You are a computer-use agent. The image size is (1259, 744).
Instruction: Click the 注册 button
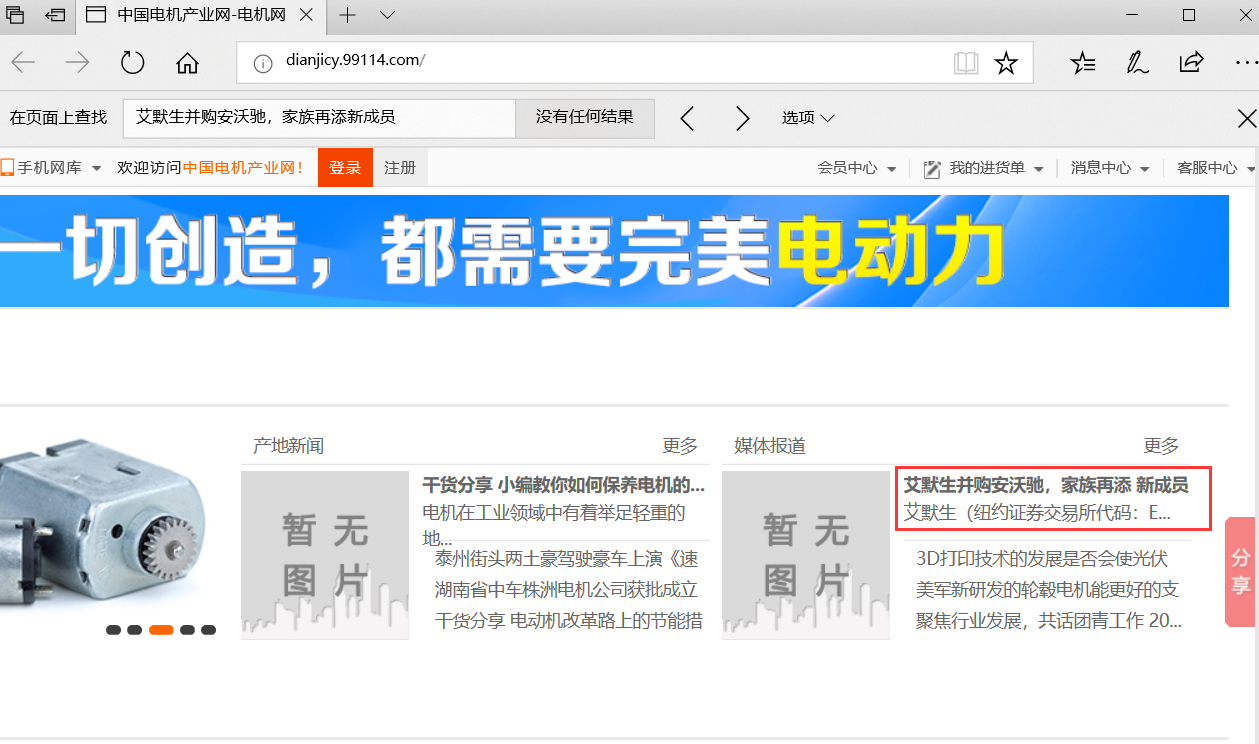click(400, 168)
